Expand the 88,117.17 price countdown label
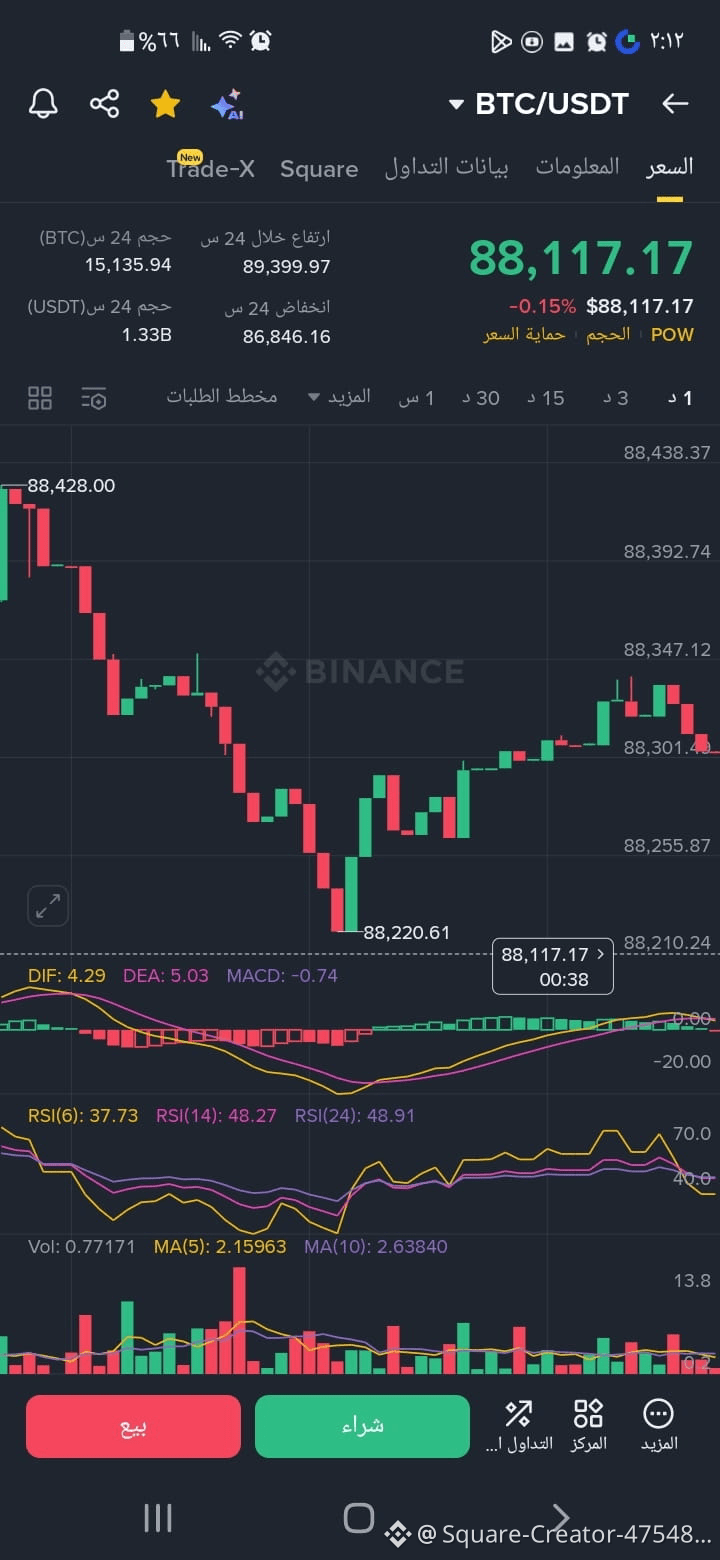Viewport: 720px width, 1560px height. click(553, 966)
